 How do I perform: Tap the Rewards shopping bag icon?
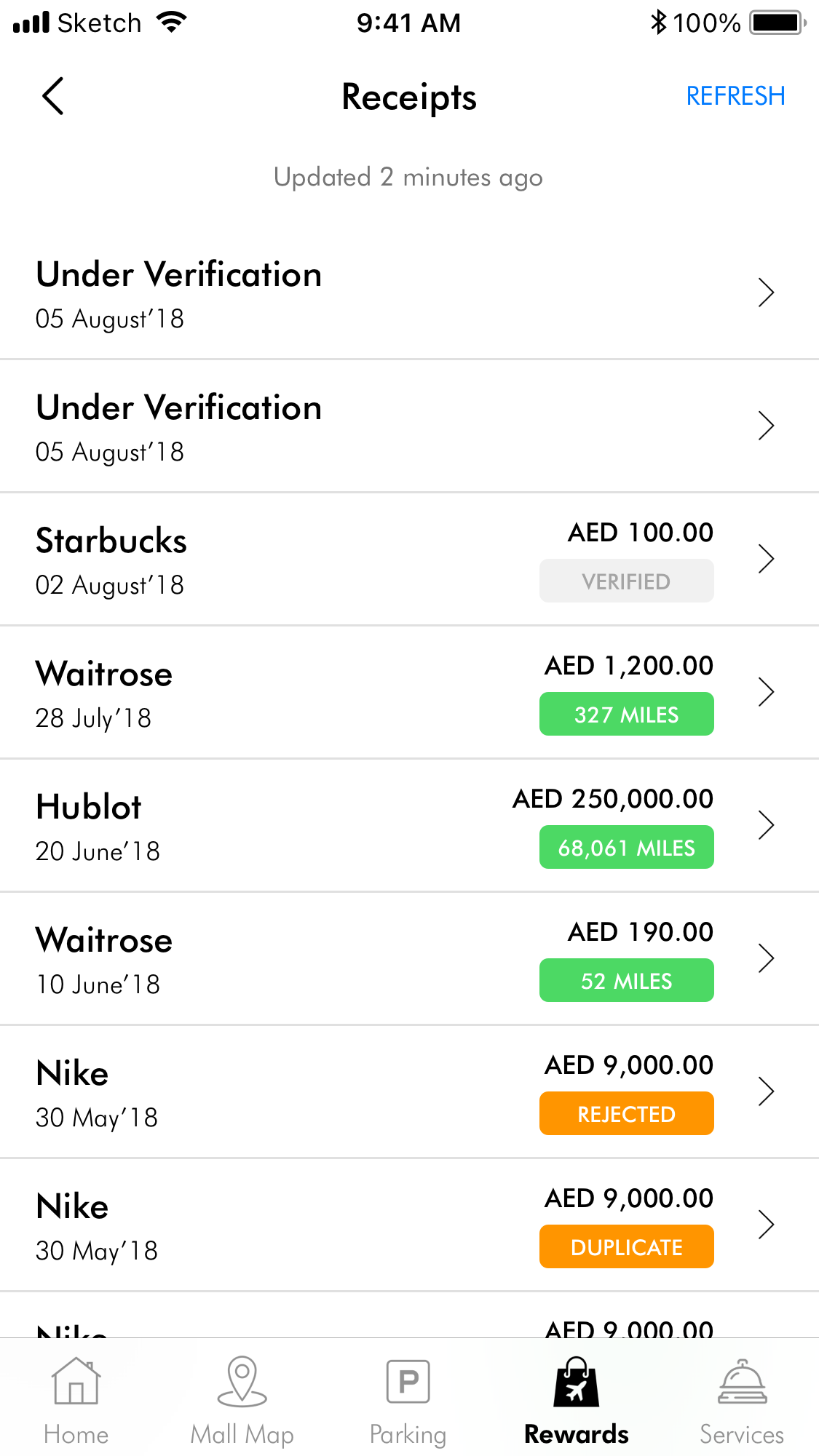coord(576,1382)
